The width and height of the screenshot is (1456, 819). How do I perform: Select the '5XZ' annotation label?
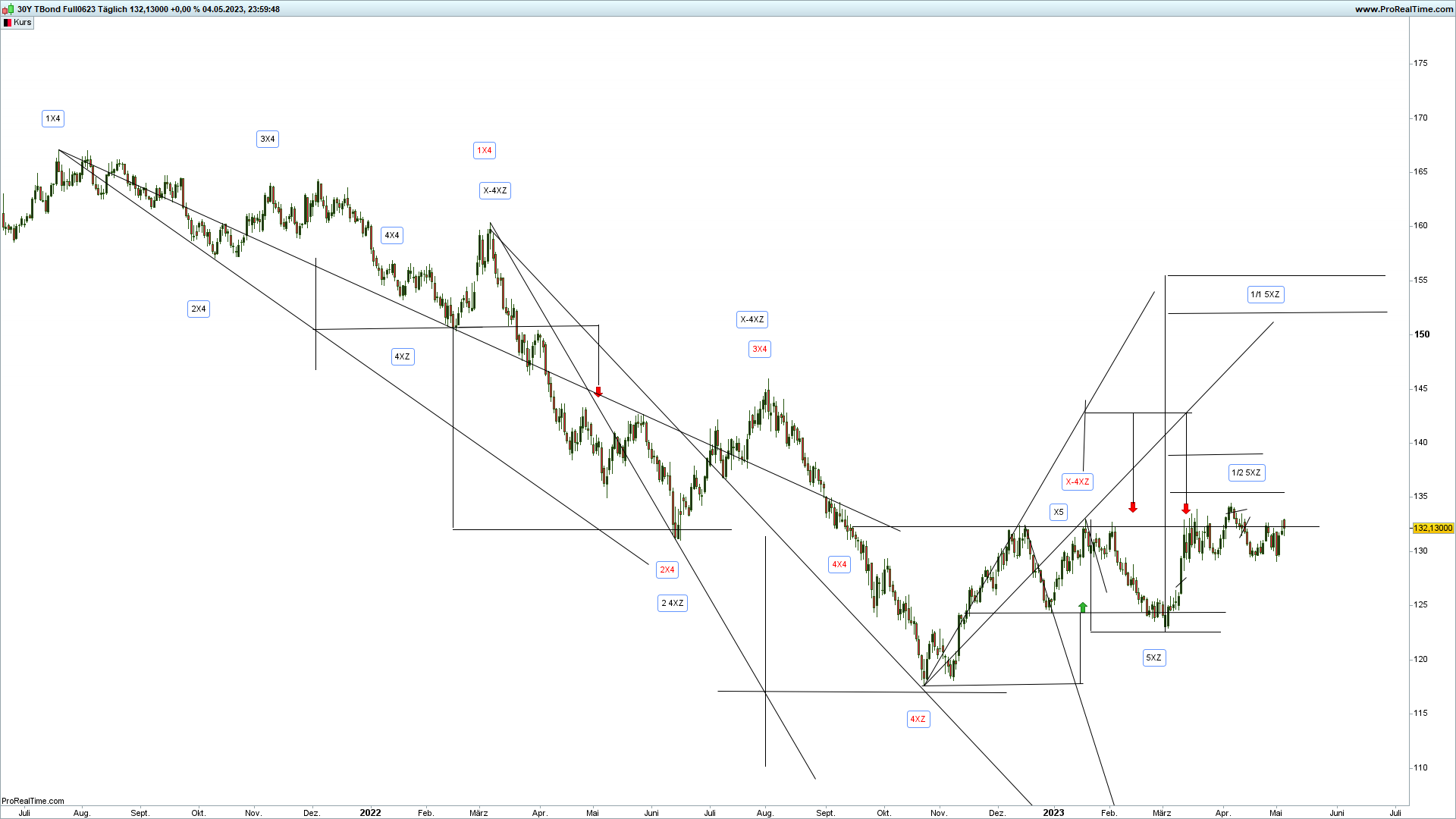(x=1153, y=657)
